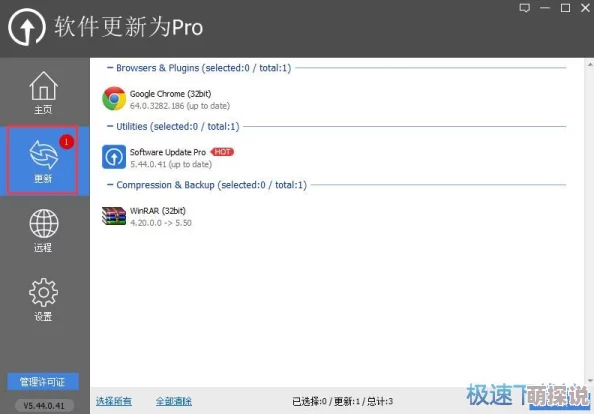The height and width of the screenshot is (414, 594).
Task: Open the feedback message icon in title bar
Action: click(525, 8)
